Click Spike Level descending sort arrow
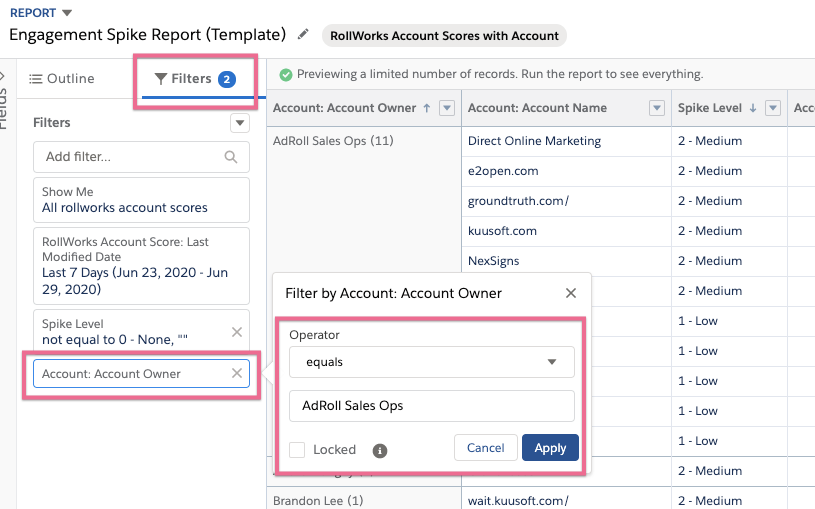This screenshot has height=509, width=815. click(753, 108)
